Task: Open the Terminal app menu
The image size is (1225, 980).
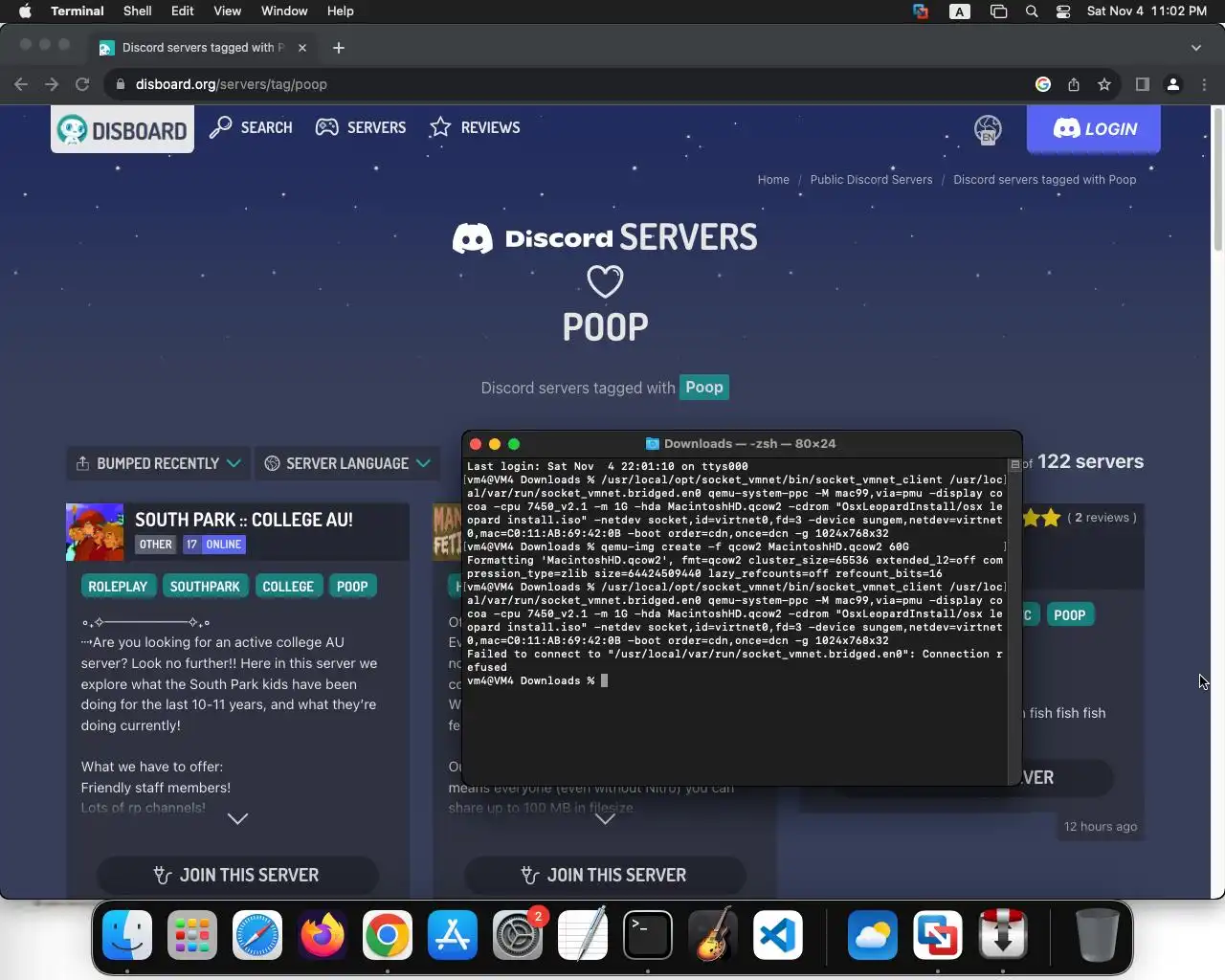Action: (78, 11)
